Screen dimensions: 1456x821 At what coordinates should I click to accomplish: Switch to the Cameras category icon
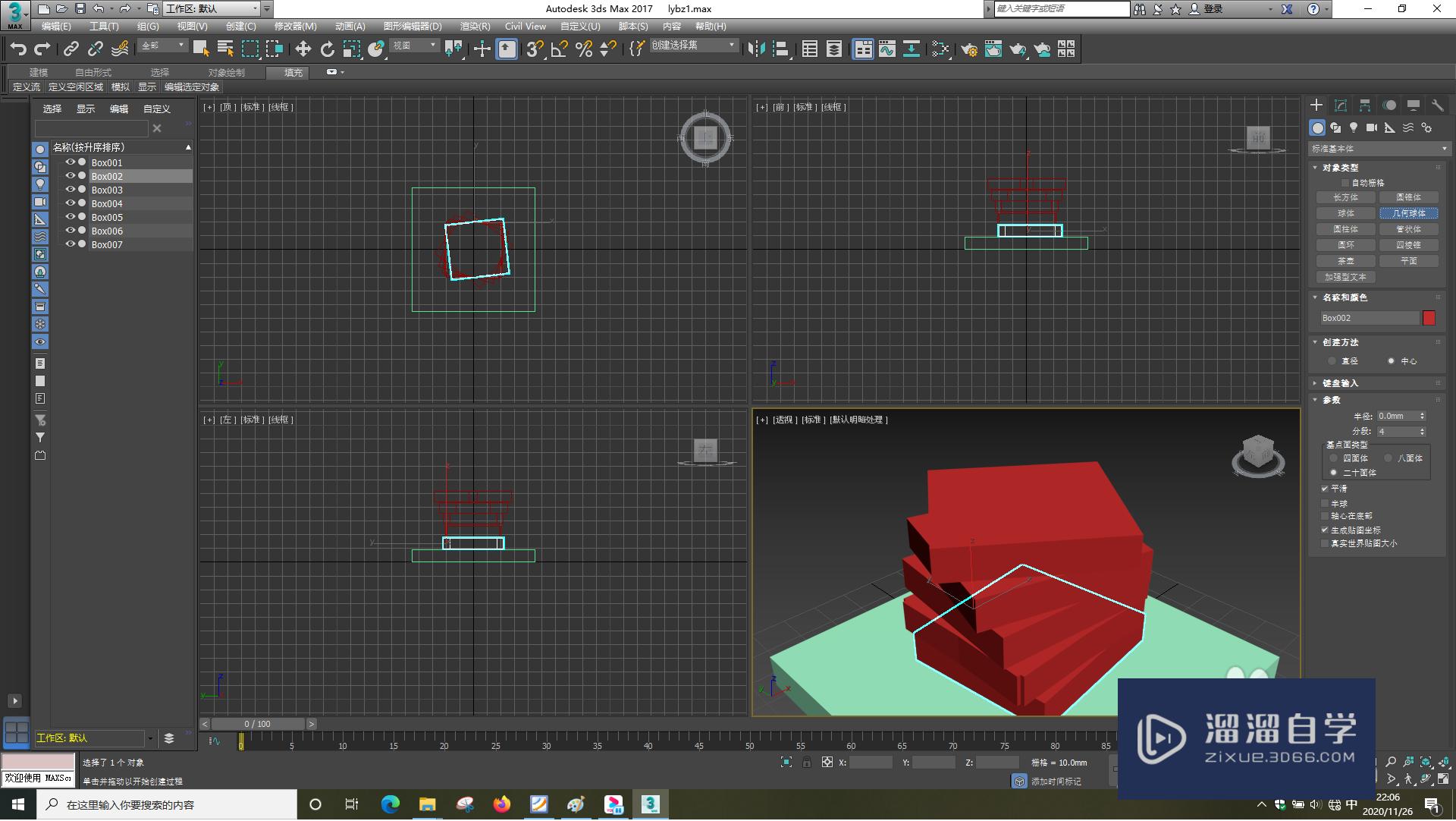1372,127
